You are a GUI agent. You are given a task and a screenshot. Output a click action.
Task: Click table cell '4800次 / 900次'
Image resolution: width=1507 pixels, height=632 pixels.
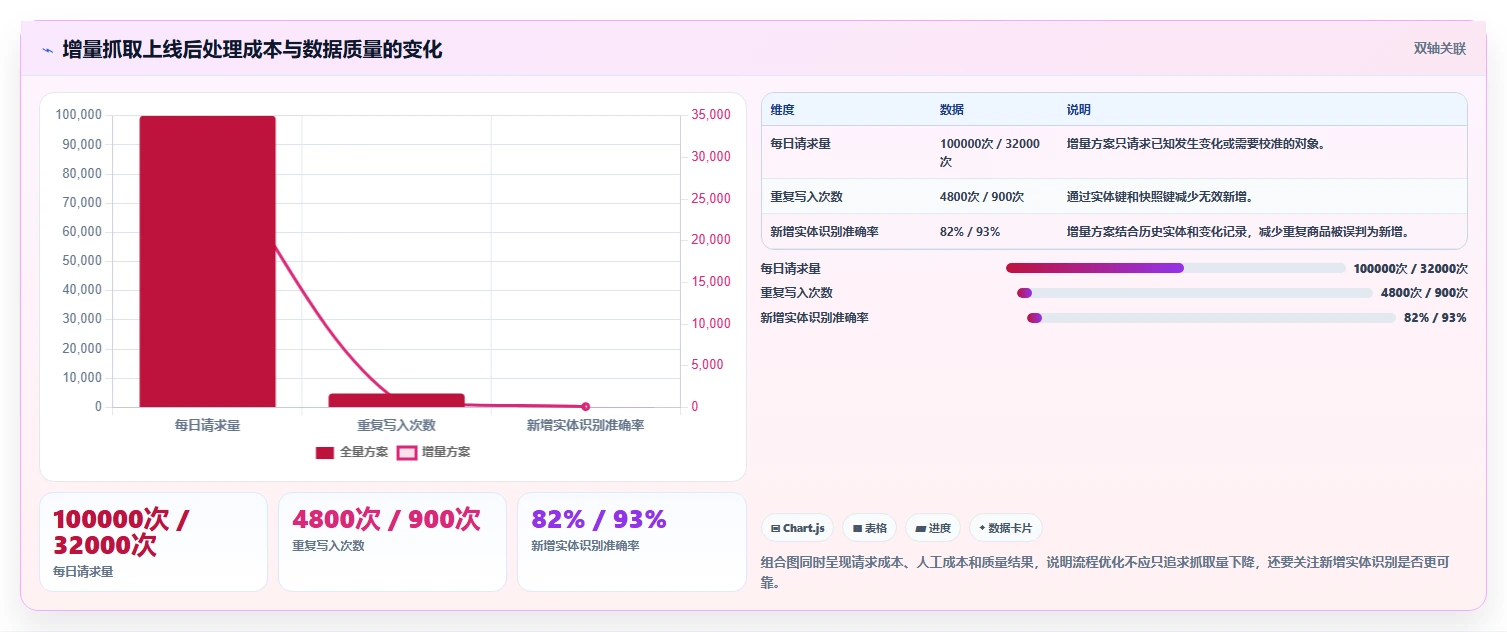[x=982, y=197]
